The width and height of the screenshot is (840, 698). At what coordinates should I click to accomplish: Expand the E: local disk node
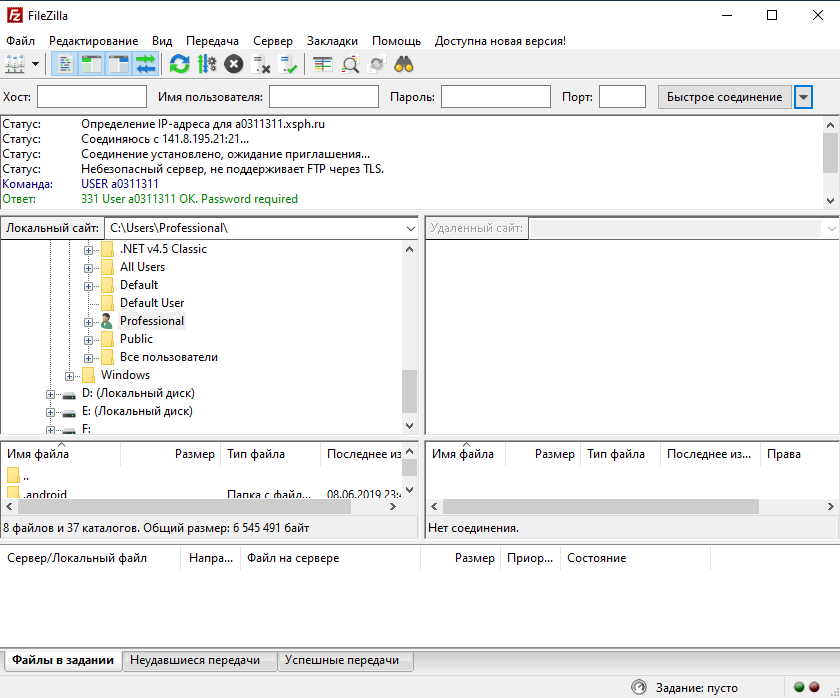tap(50, 412)
